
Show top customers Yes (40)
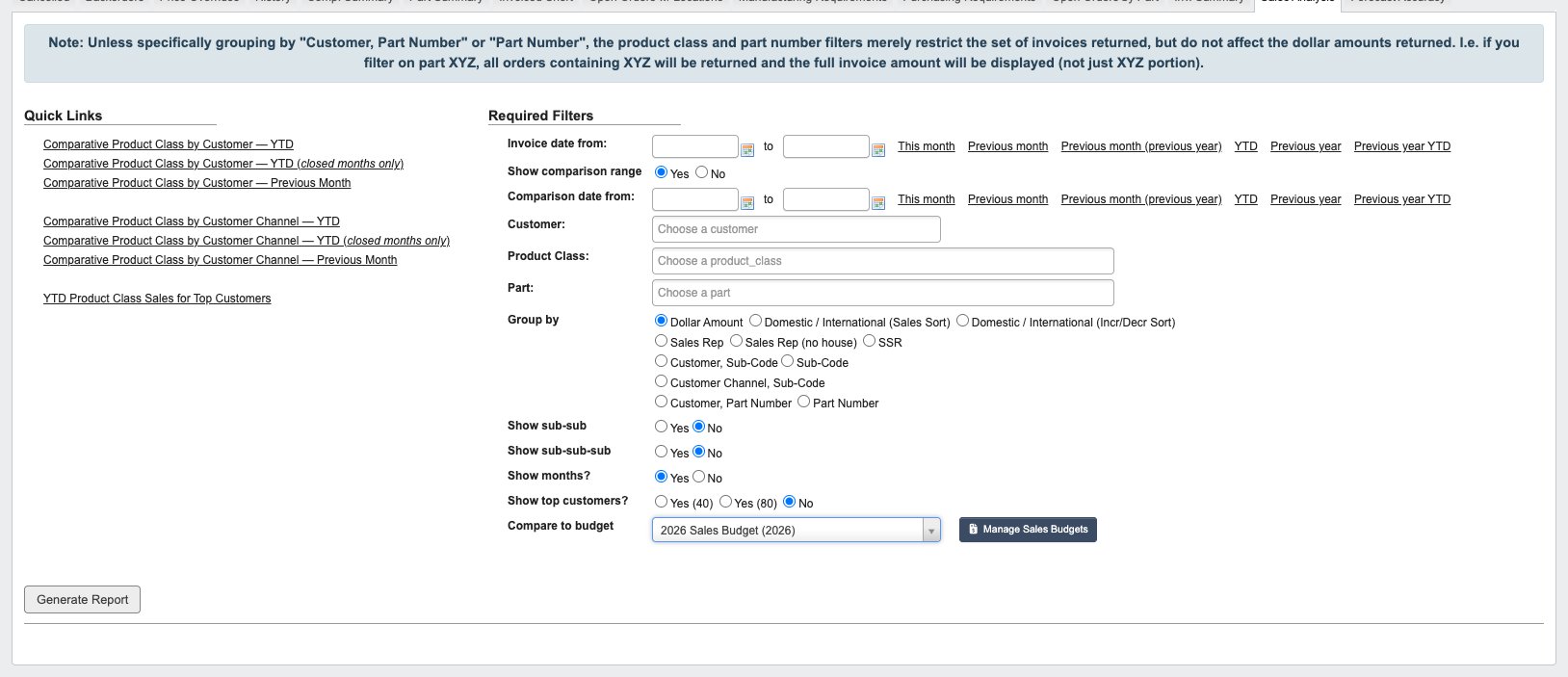661,502
